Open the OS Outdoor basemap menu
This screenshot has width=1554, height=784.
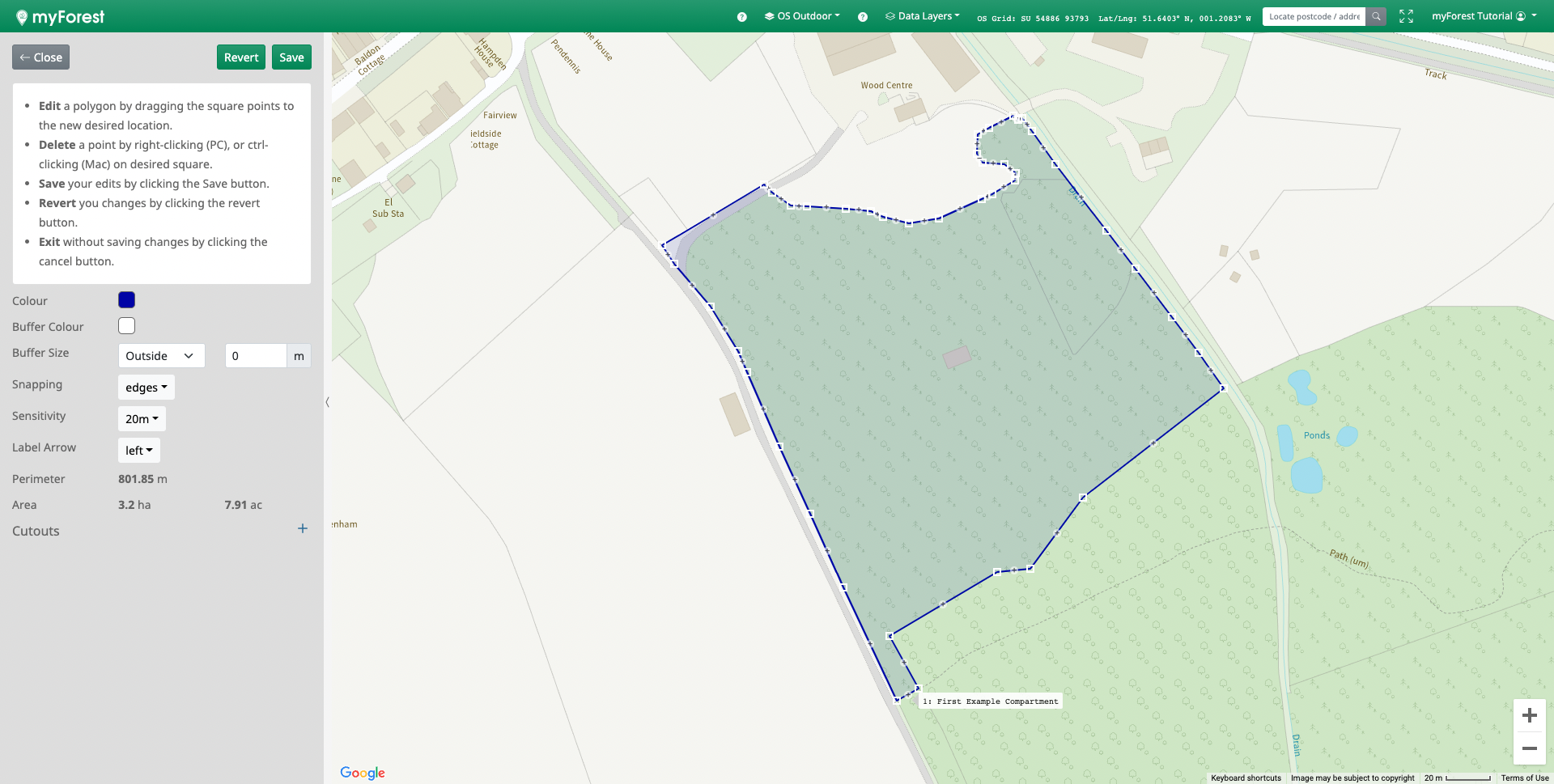pyautogui.click(x=802, y=16)
